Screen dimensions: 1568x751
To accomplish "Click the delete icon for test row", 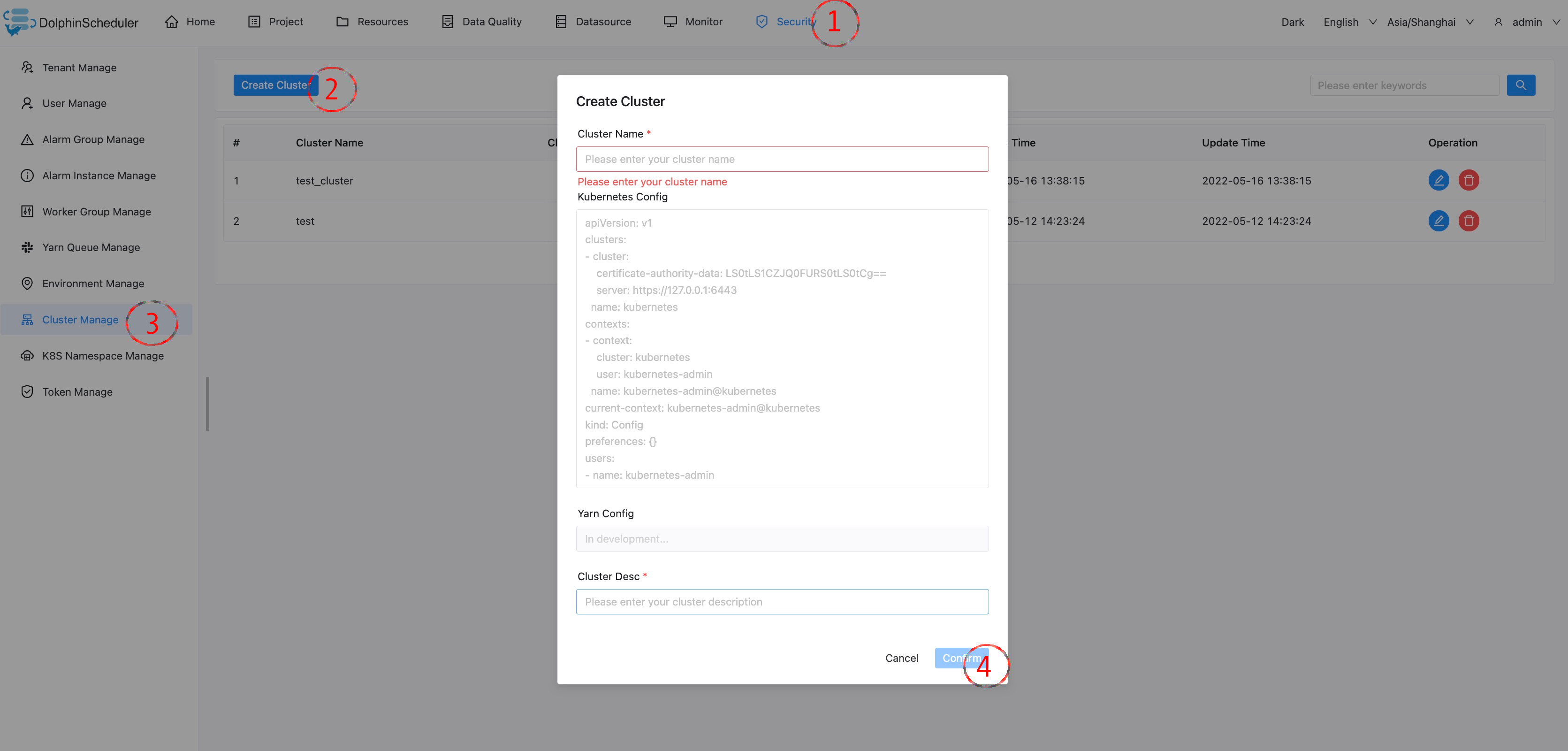I will click(x=1468, y=221).
